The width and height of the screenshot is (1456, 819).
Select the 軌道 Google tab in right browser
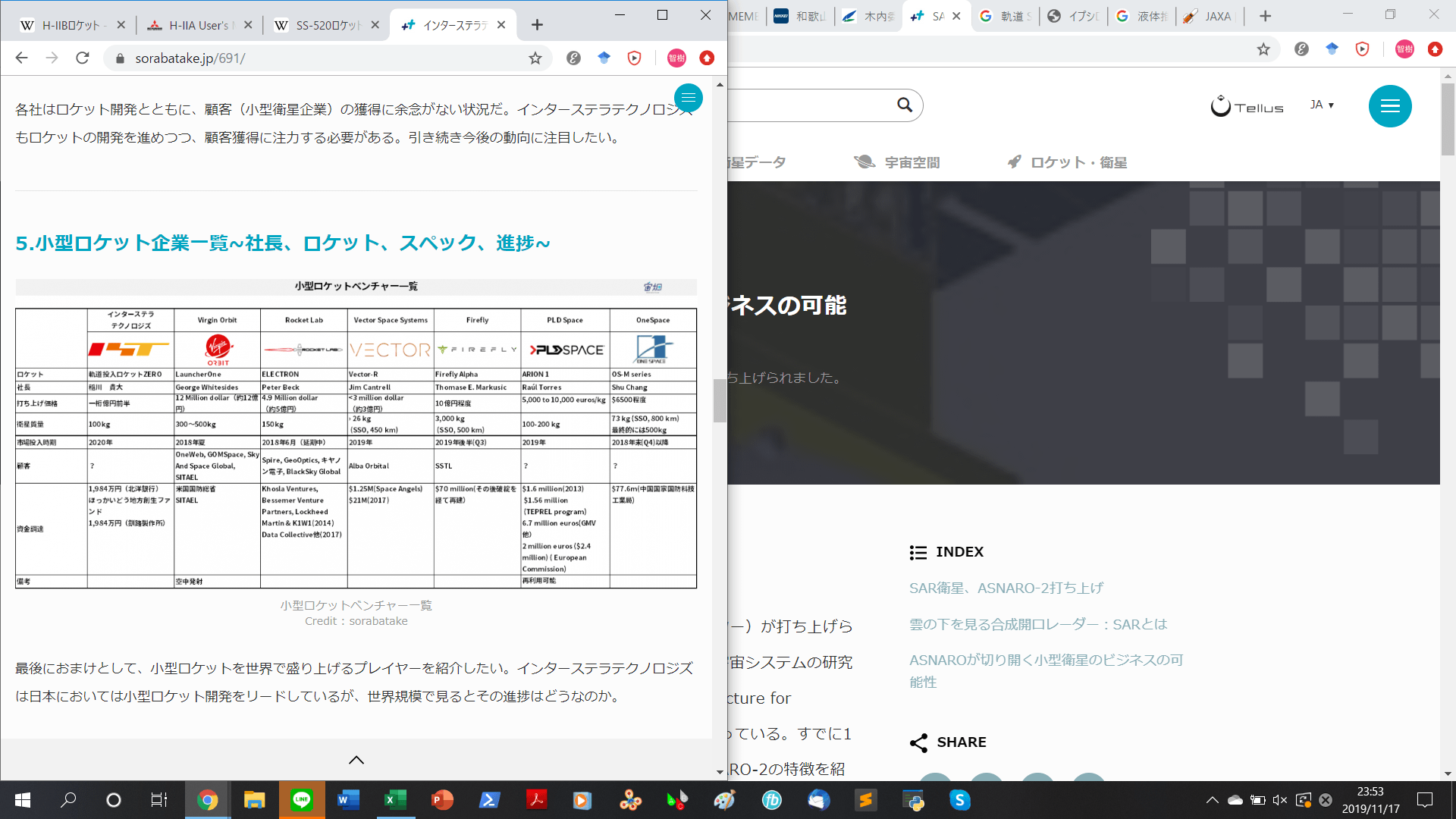tap(1006, 16)
